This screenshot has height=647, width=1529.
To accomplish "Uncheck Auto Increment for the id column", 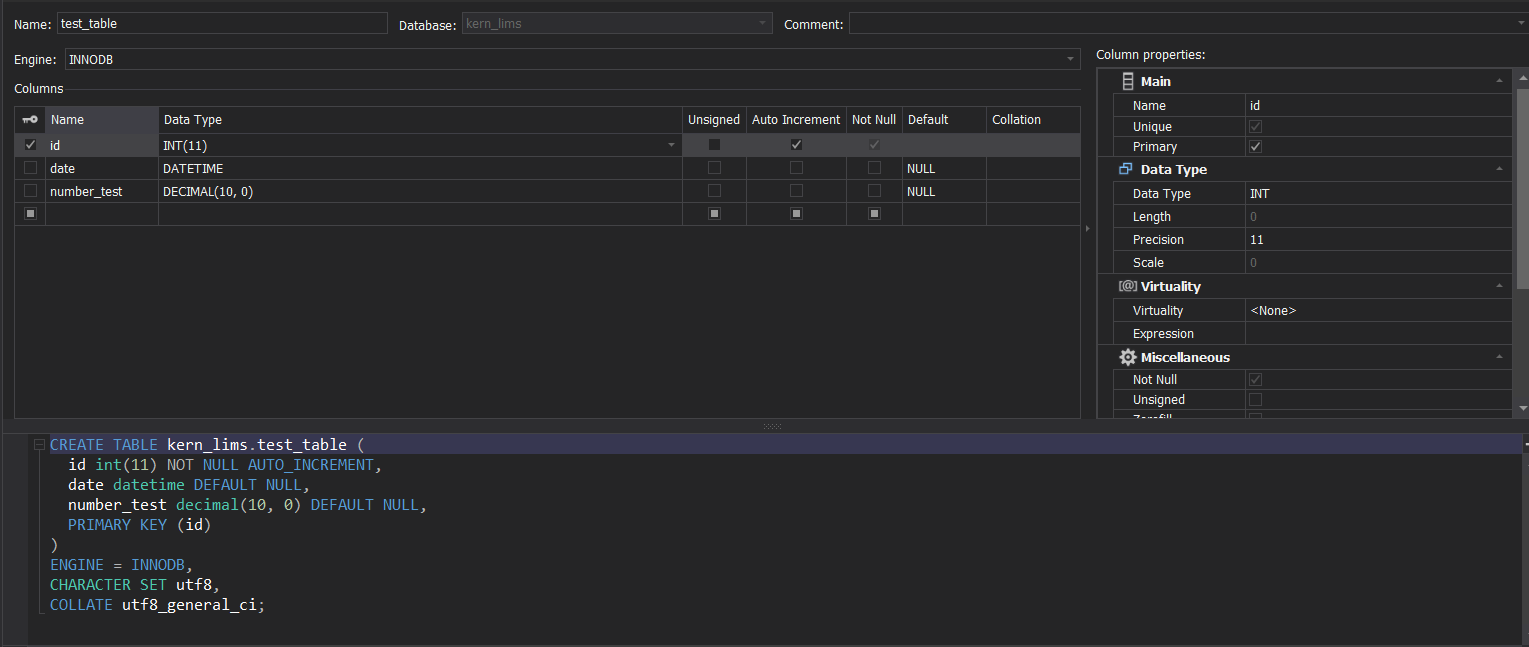I will tap(796, 144).
